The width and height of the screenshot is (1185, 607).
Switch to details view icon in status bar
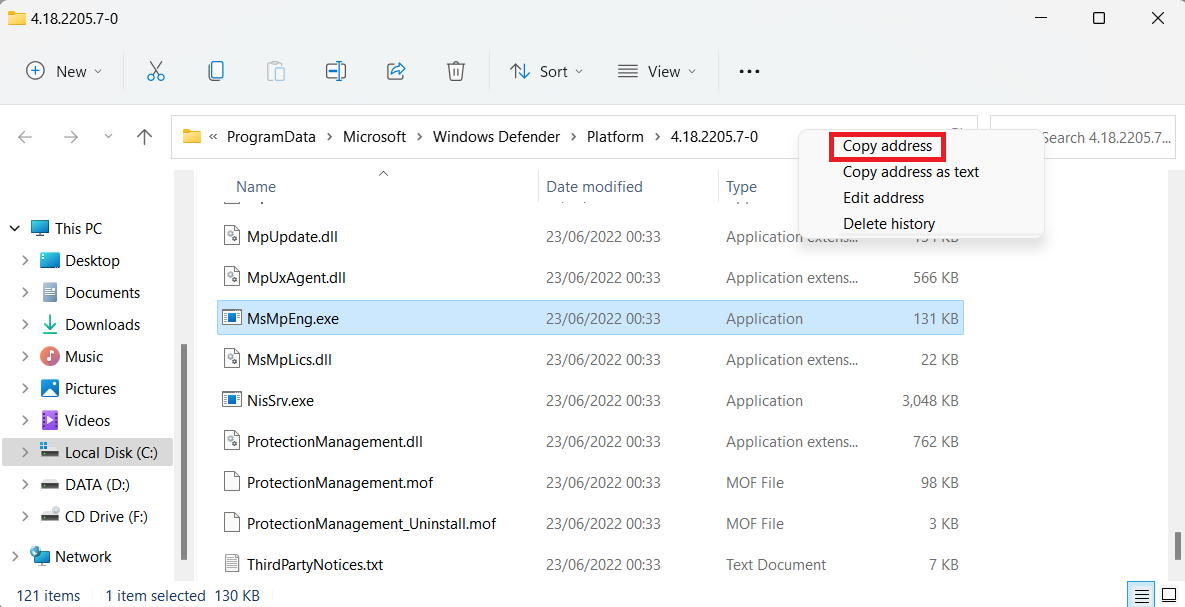point(1141,595)
